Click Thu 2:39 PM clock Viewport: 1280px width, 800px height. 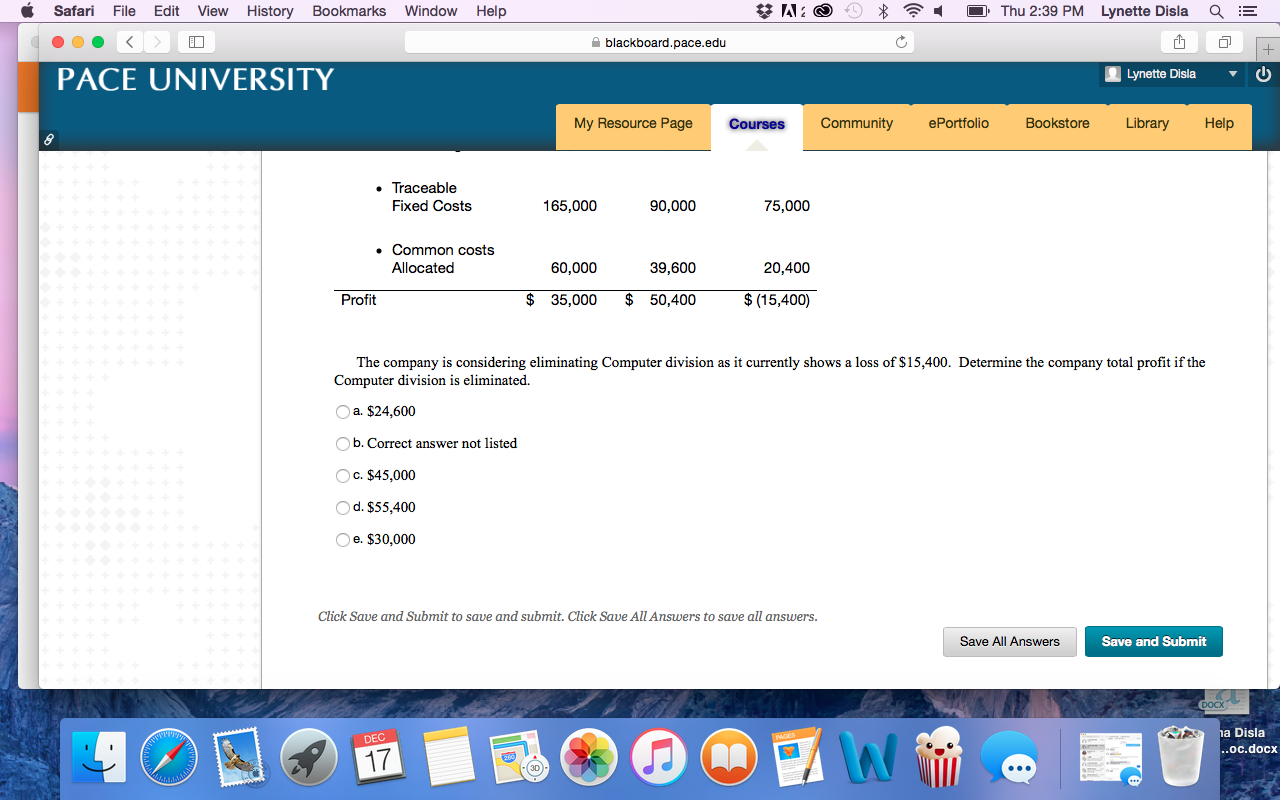pos(1042,11)
